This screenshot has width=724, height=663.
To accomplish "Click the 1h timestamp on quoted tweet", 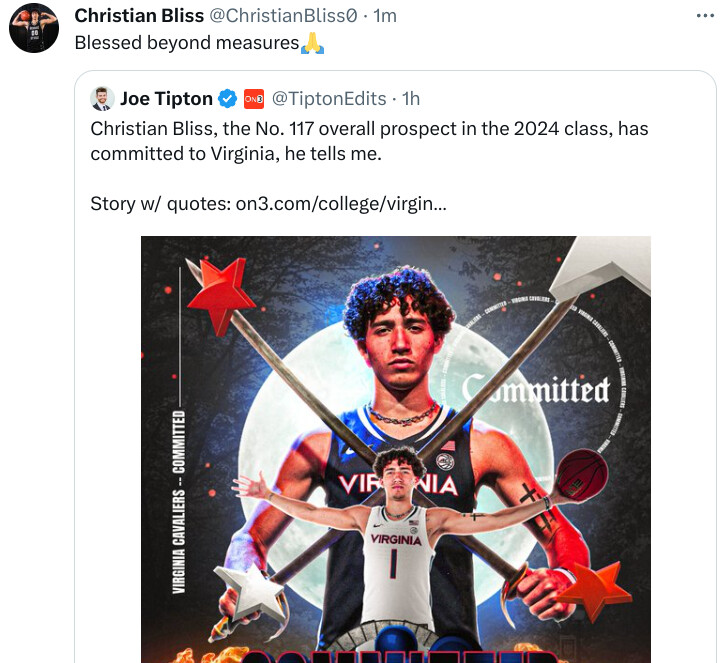I will click(x=409, y=98).
